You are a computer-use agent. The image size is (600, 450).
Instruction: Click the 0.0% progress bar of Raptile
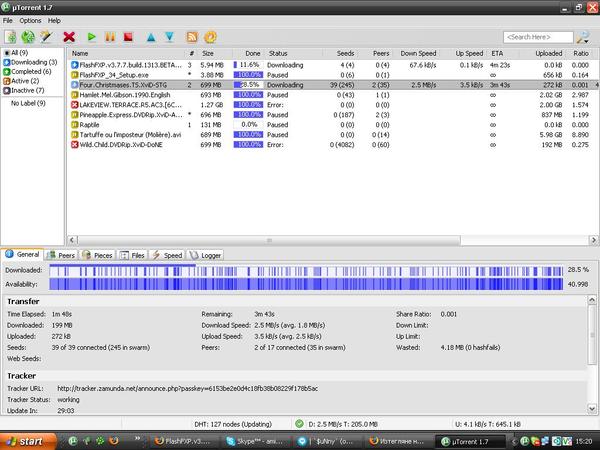[x=248, y=125]
